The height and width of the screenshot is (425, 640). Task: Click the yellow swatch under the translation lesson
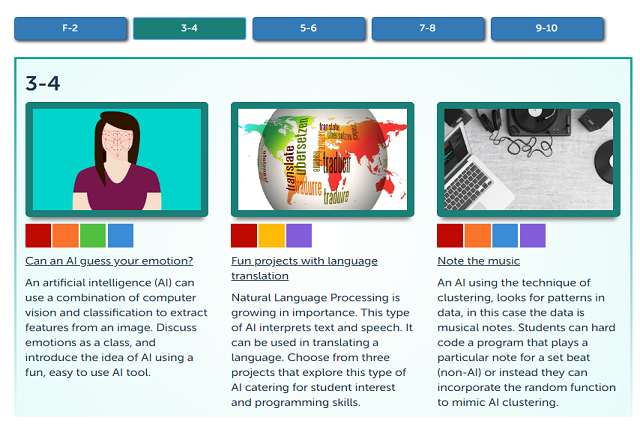(x=271, y=236)
